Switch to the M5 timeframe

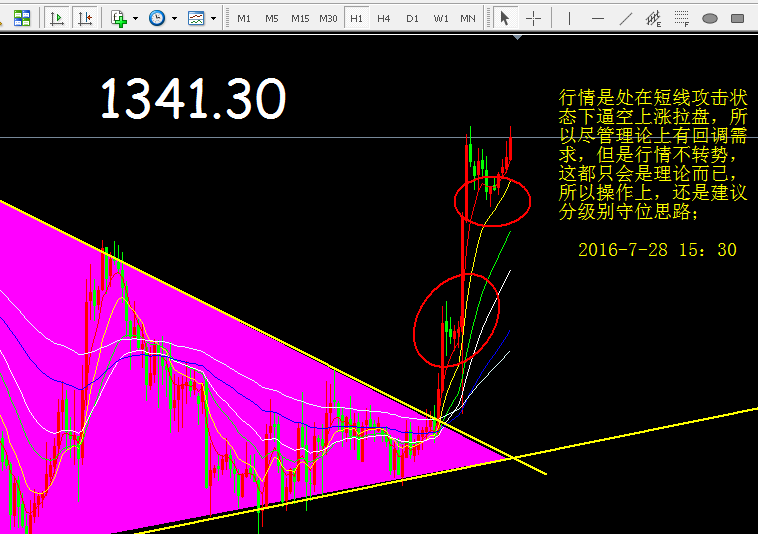tap(272, 18)
